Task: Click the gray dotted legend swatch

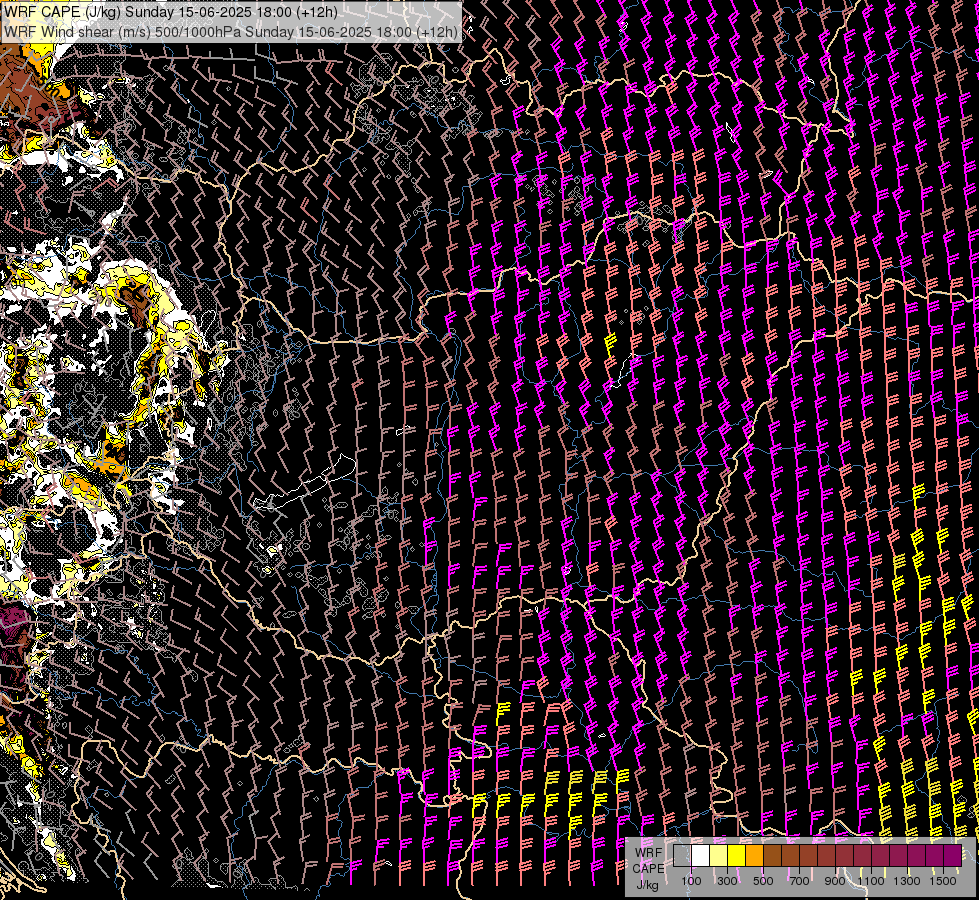Action: (x=682, y=856)
